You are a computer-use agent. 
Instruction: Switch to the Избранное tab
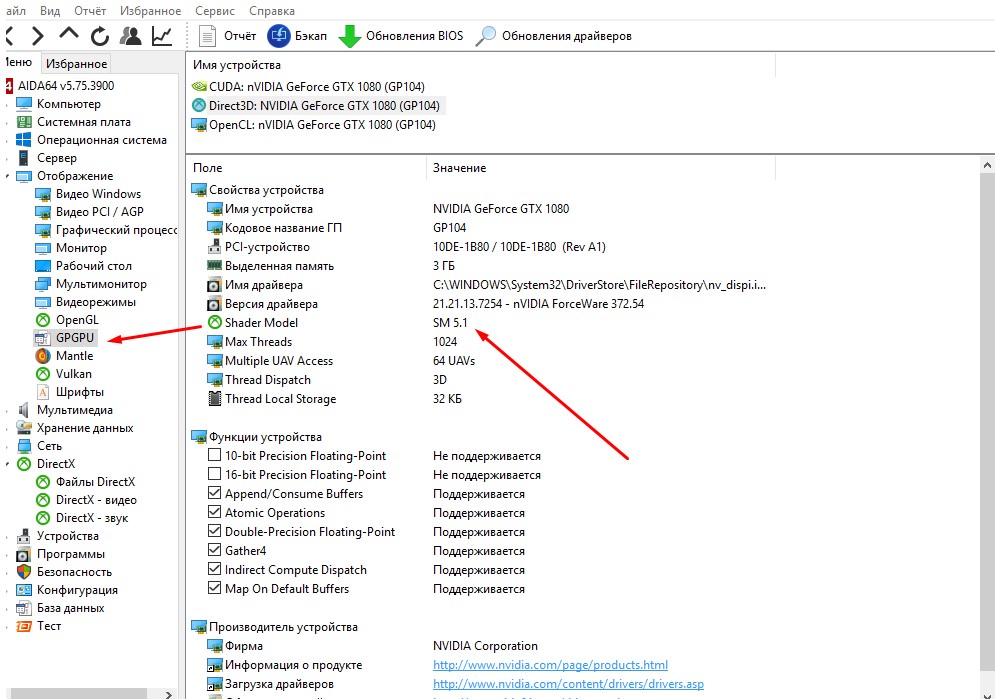76,64
